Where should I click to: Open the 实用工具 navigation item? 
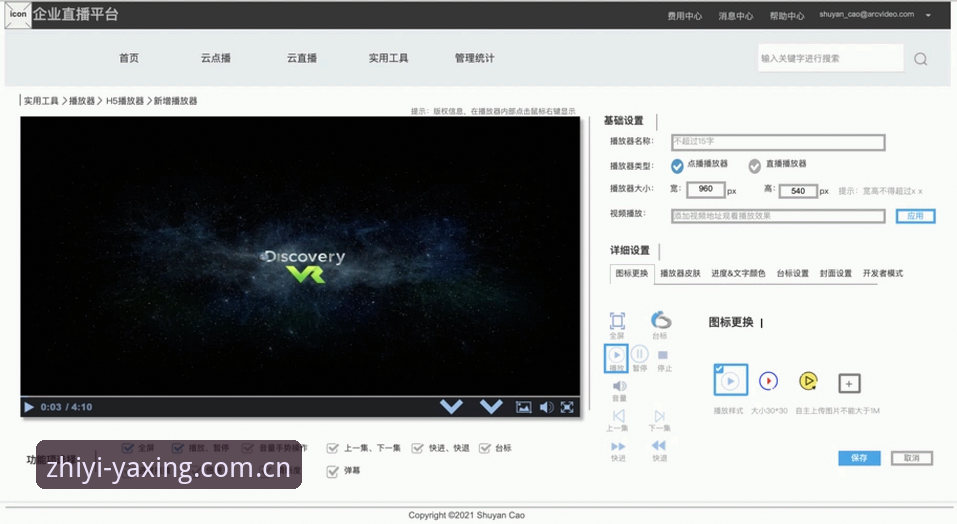tap(388, 58)
